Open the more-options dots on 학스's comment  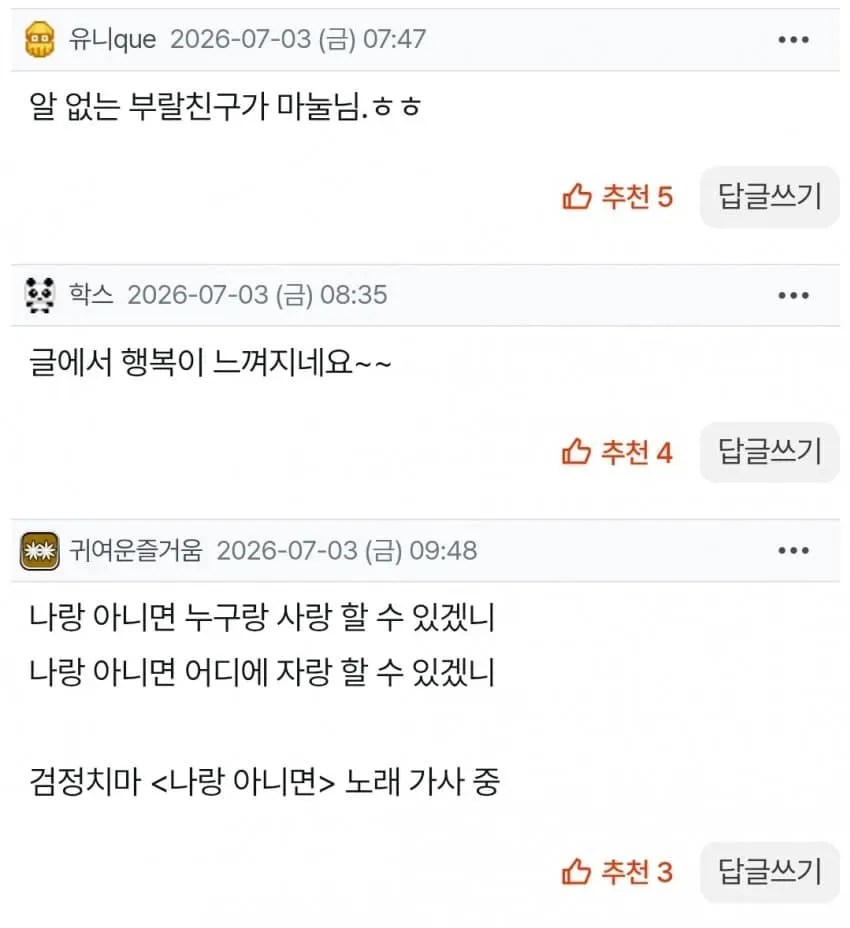793,295
